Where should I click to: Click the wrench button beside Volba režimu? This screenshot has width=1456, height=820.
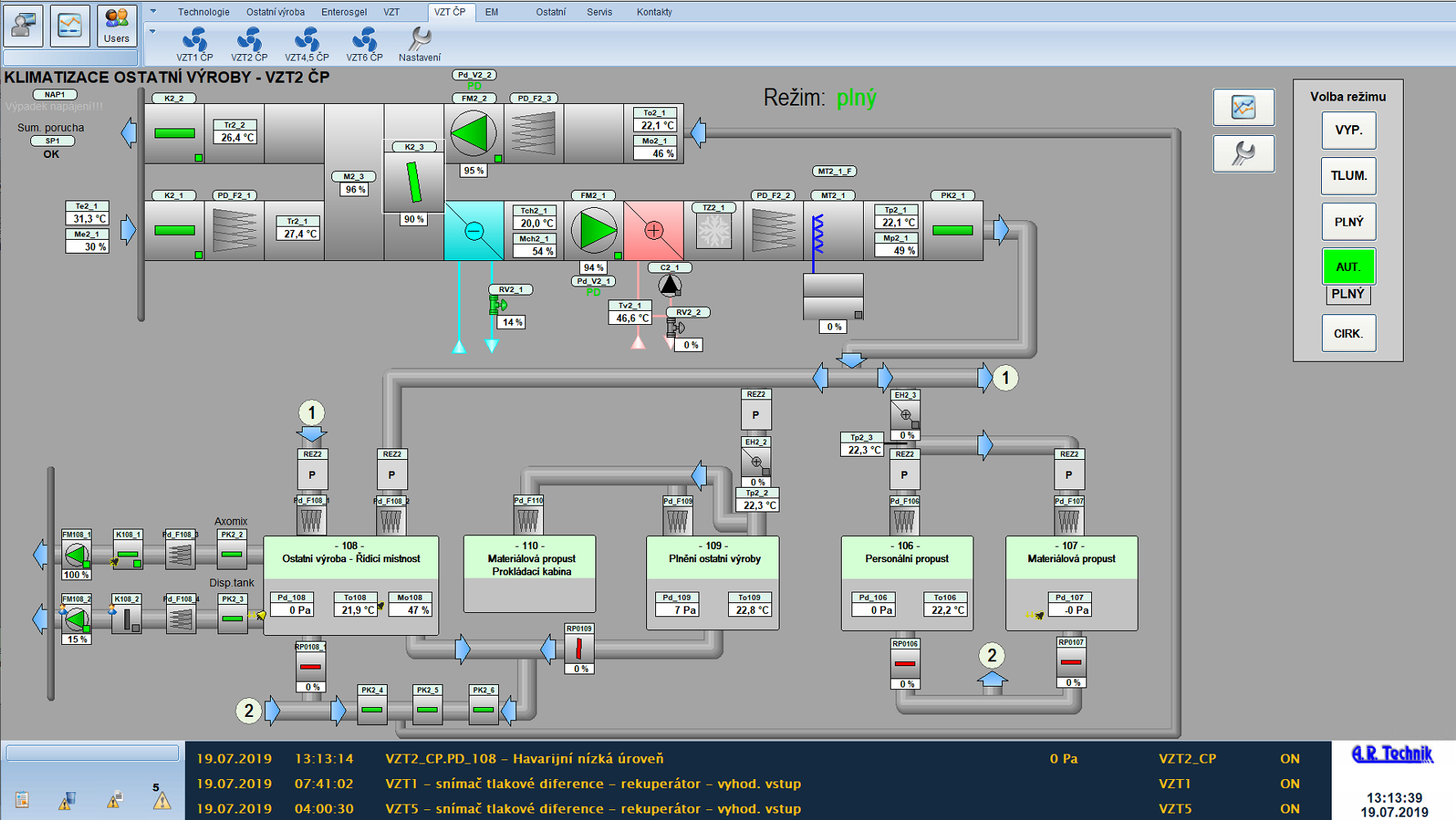[x=1243, y=154]
